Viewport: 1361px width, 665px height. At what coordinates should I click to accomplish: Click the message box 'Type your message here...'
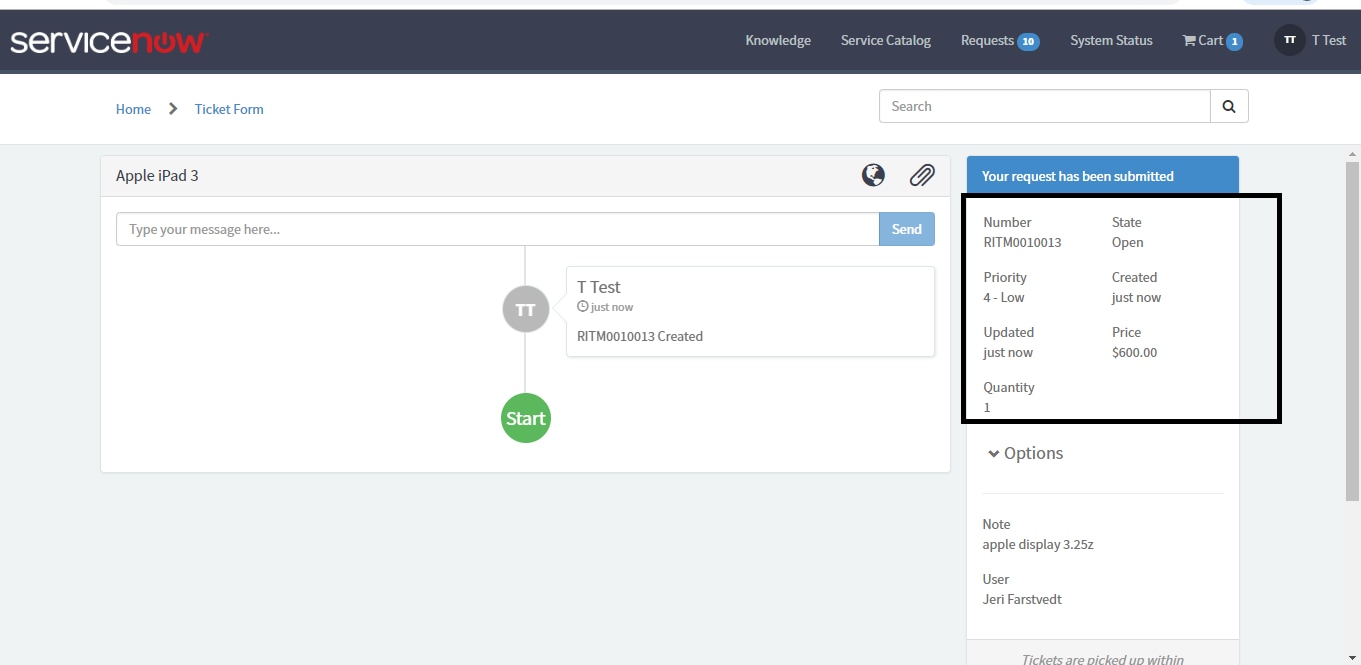[498, 229]
